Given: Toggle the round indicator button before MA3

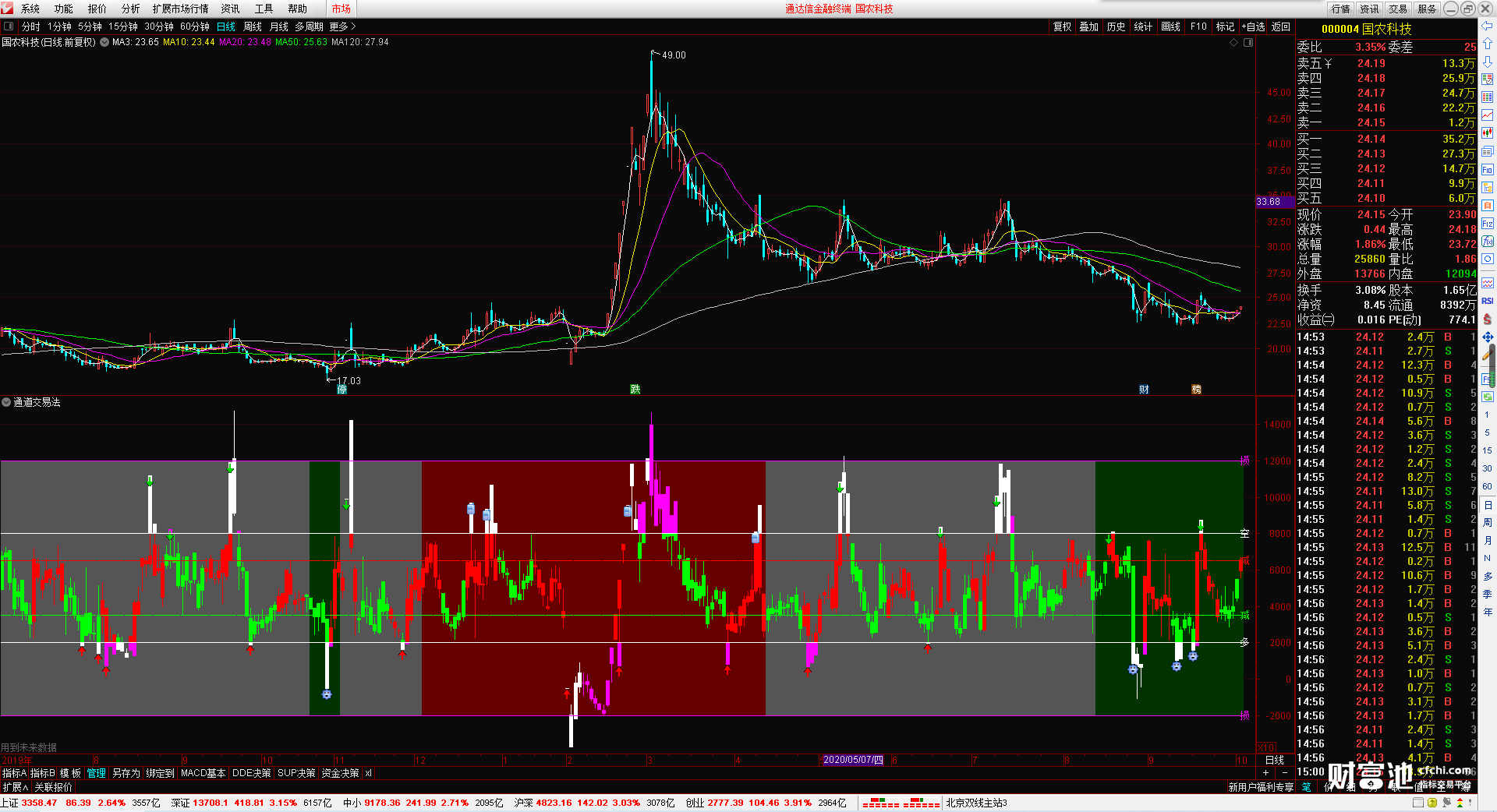Looking at the screenshot, I should (x=104, y=43).
